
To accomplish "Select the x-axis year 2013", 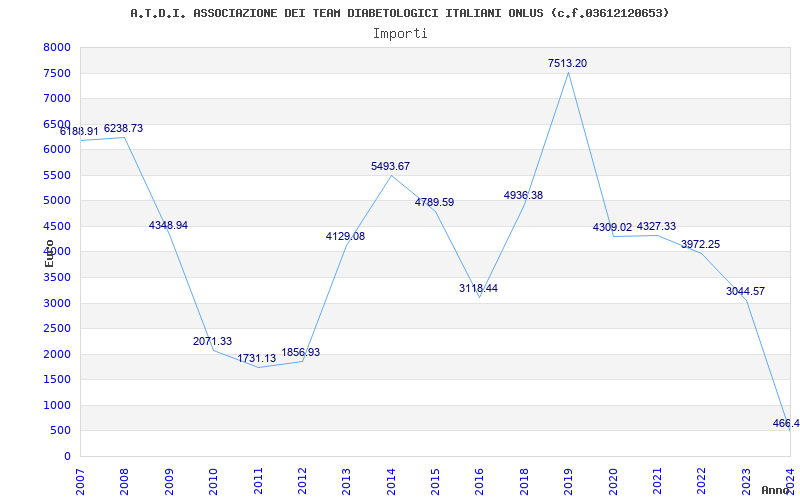I will (x=346, y=482).
